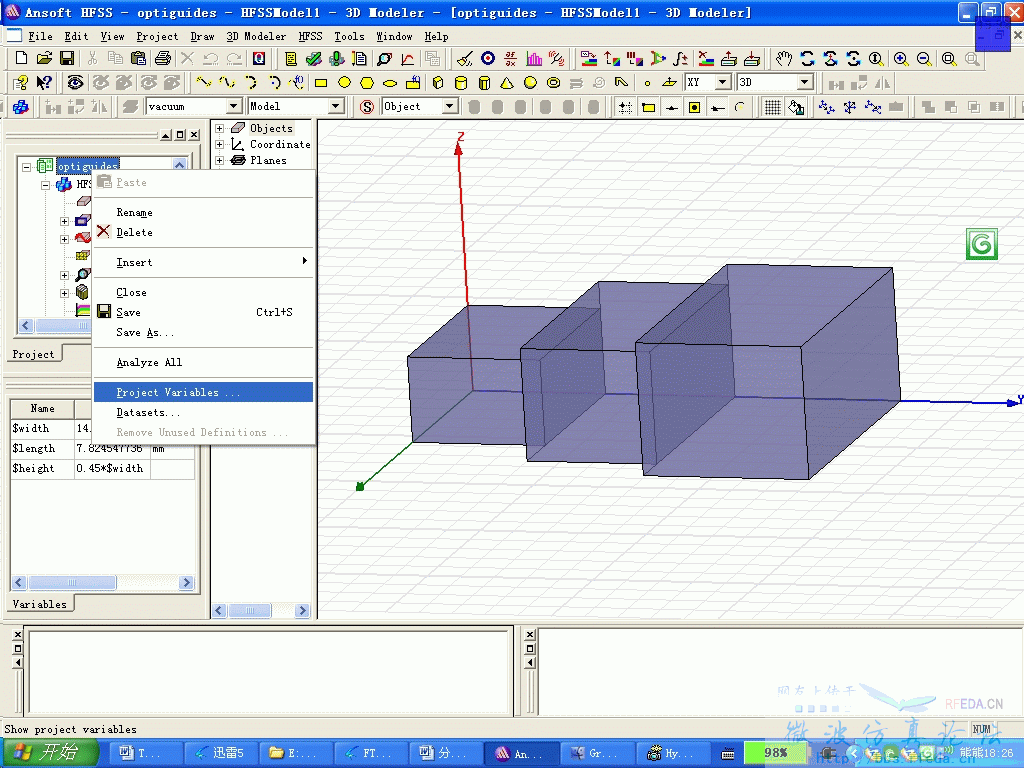Click the Draw Line tool icon
This screenshot has width=1024, height=768.
click(204, 83)
